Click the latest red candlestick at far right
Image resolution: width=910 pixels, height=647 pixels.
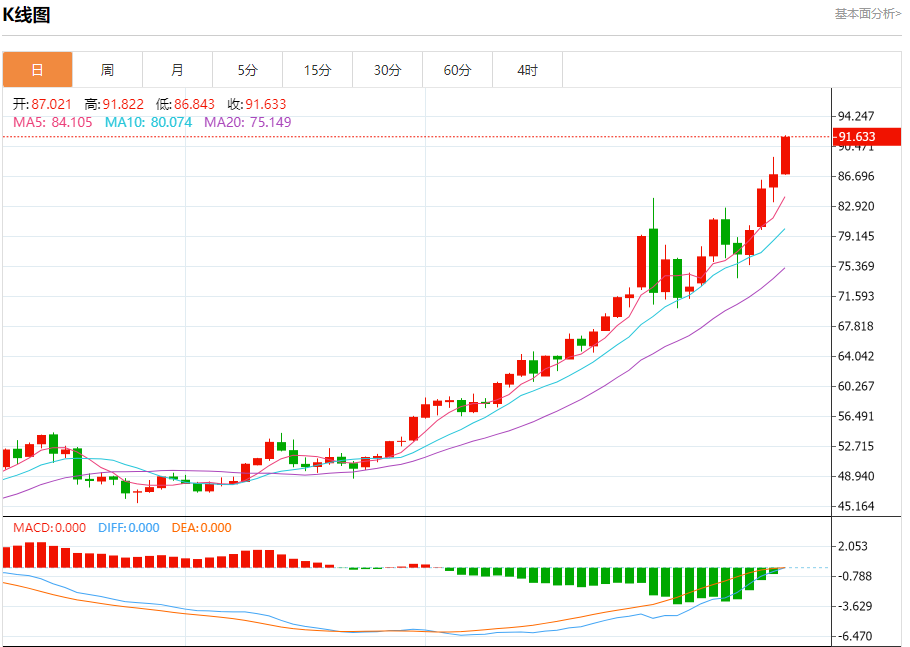pos(786,155)
